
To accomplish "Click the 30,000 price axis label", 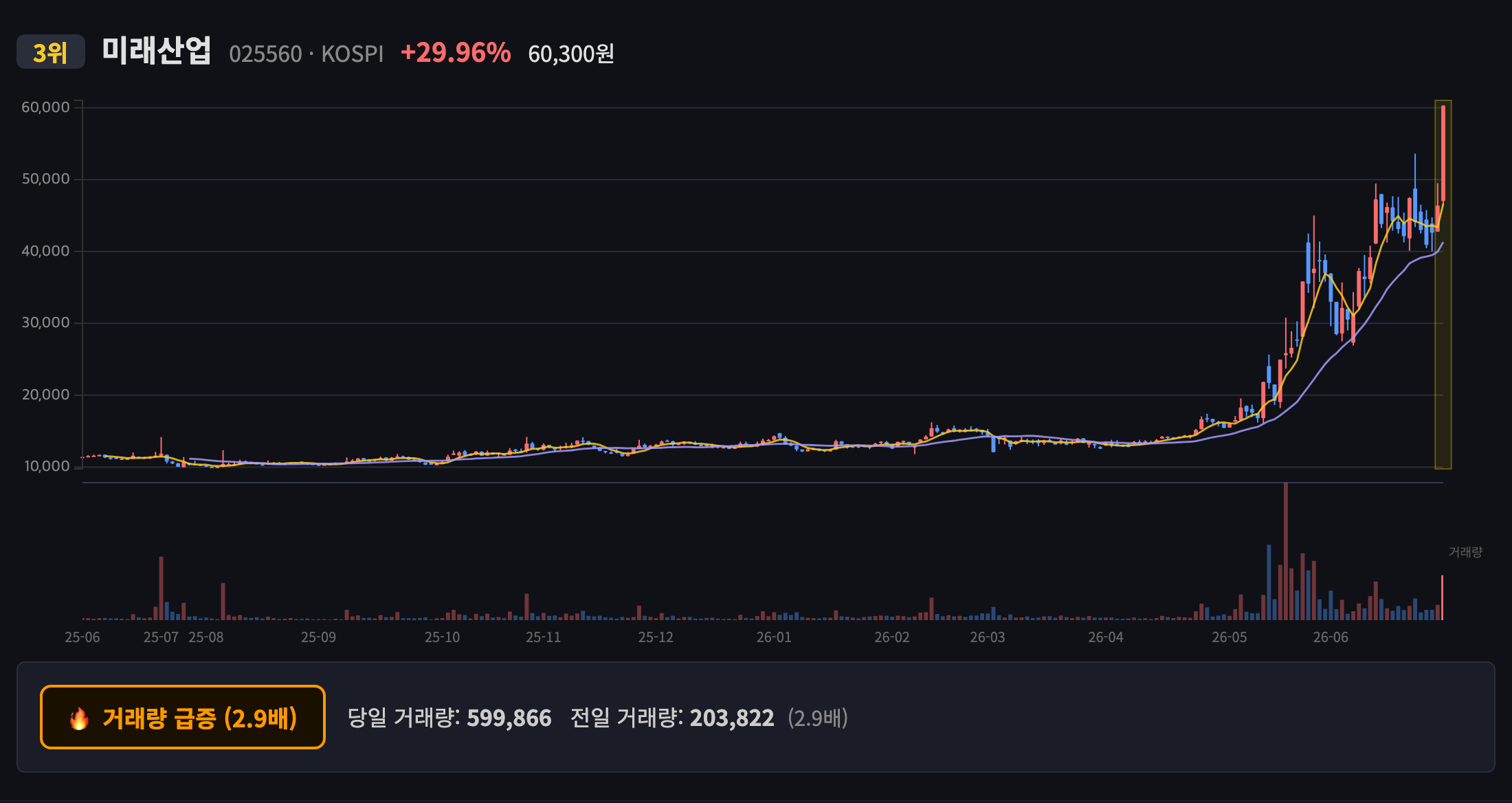I will click(x=45, y=322).
